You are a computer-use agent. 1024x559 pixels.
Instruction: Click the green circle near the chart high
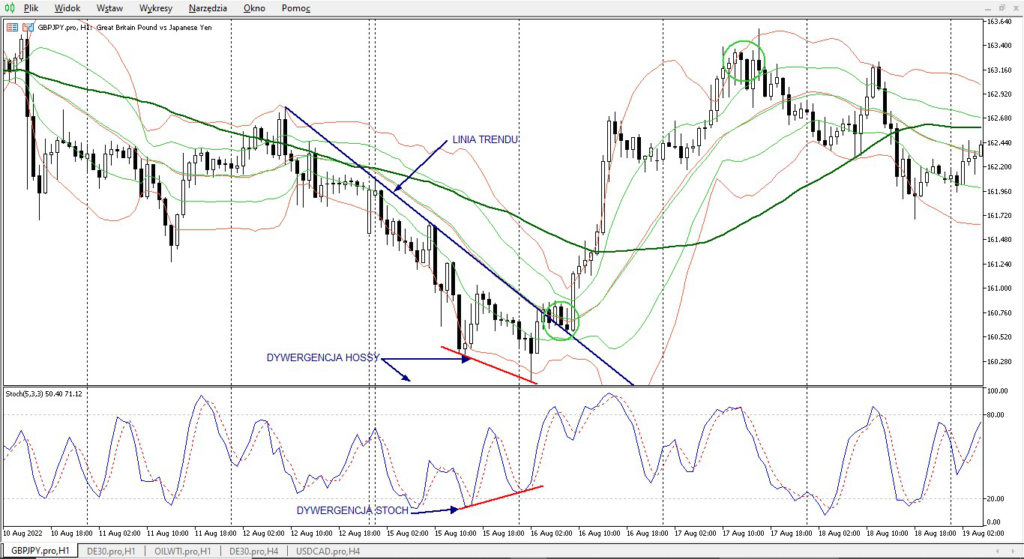pyautogui.click(x=744, y=62)
